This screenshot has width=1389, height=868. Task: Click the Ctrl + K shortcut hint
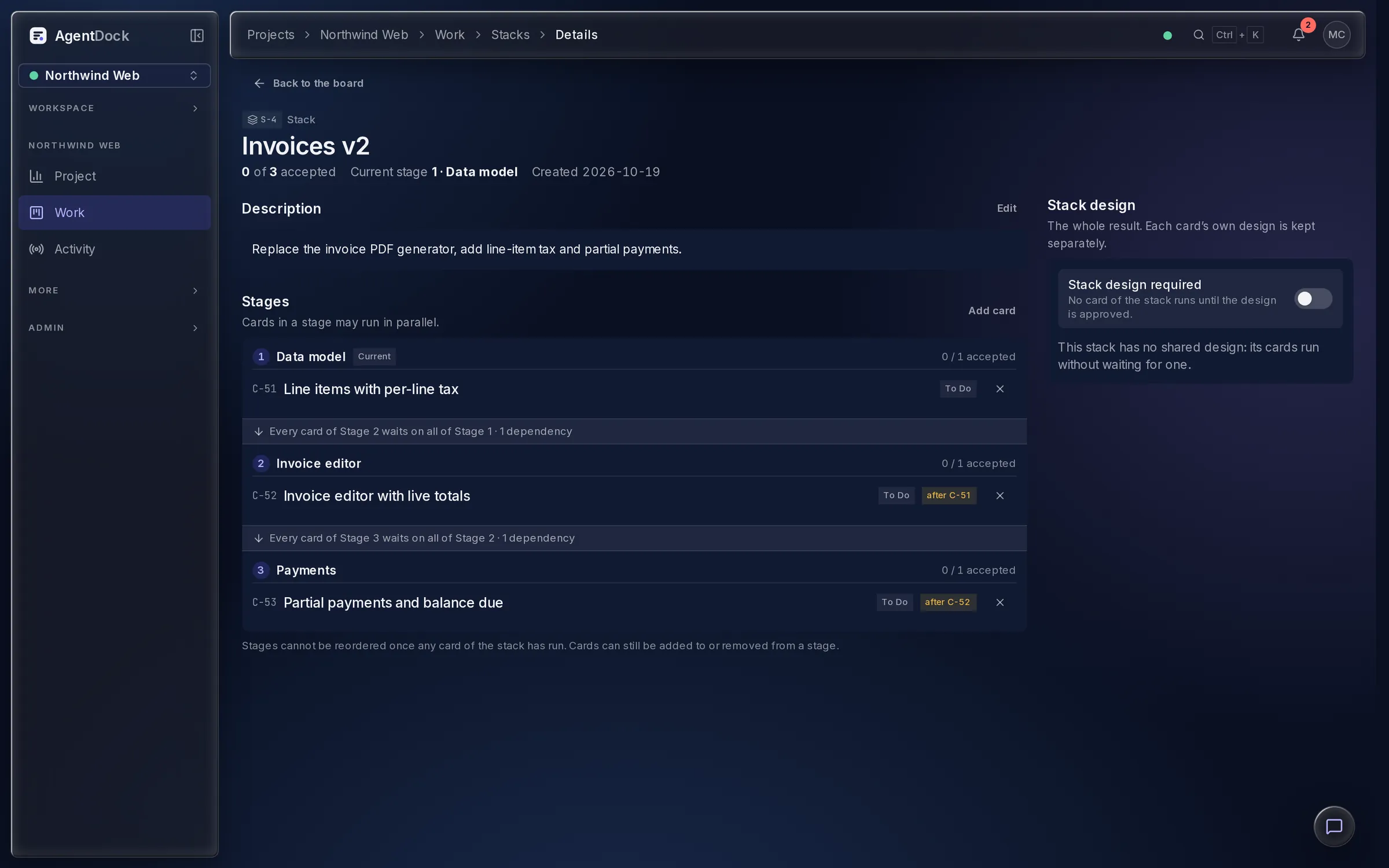click(1237, 35)
